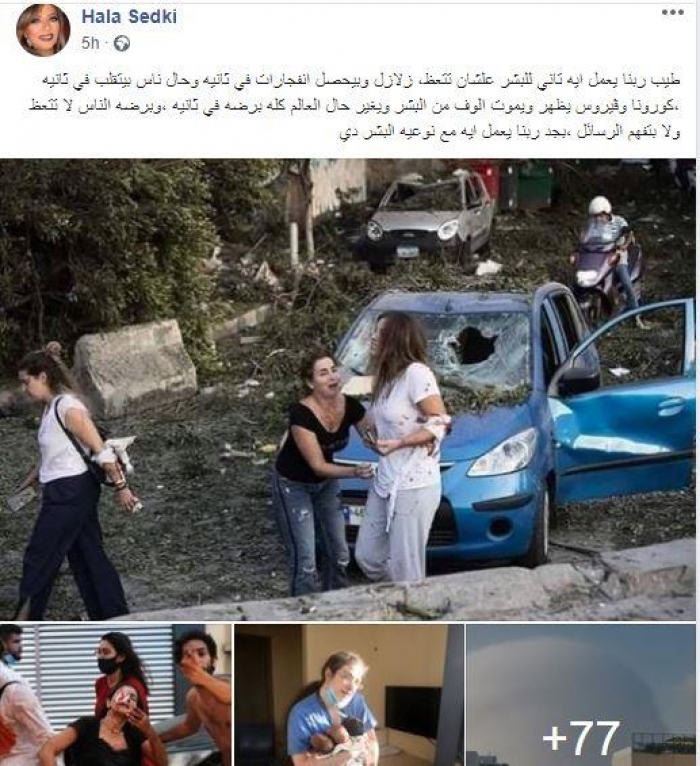This screenshot has width=700, height=766.
Task: Open the post via the 5h timestamp
Action: [x=90, y=43]
